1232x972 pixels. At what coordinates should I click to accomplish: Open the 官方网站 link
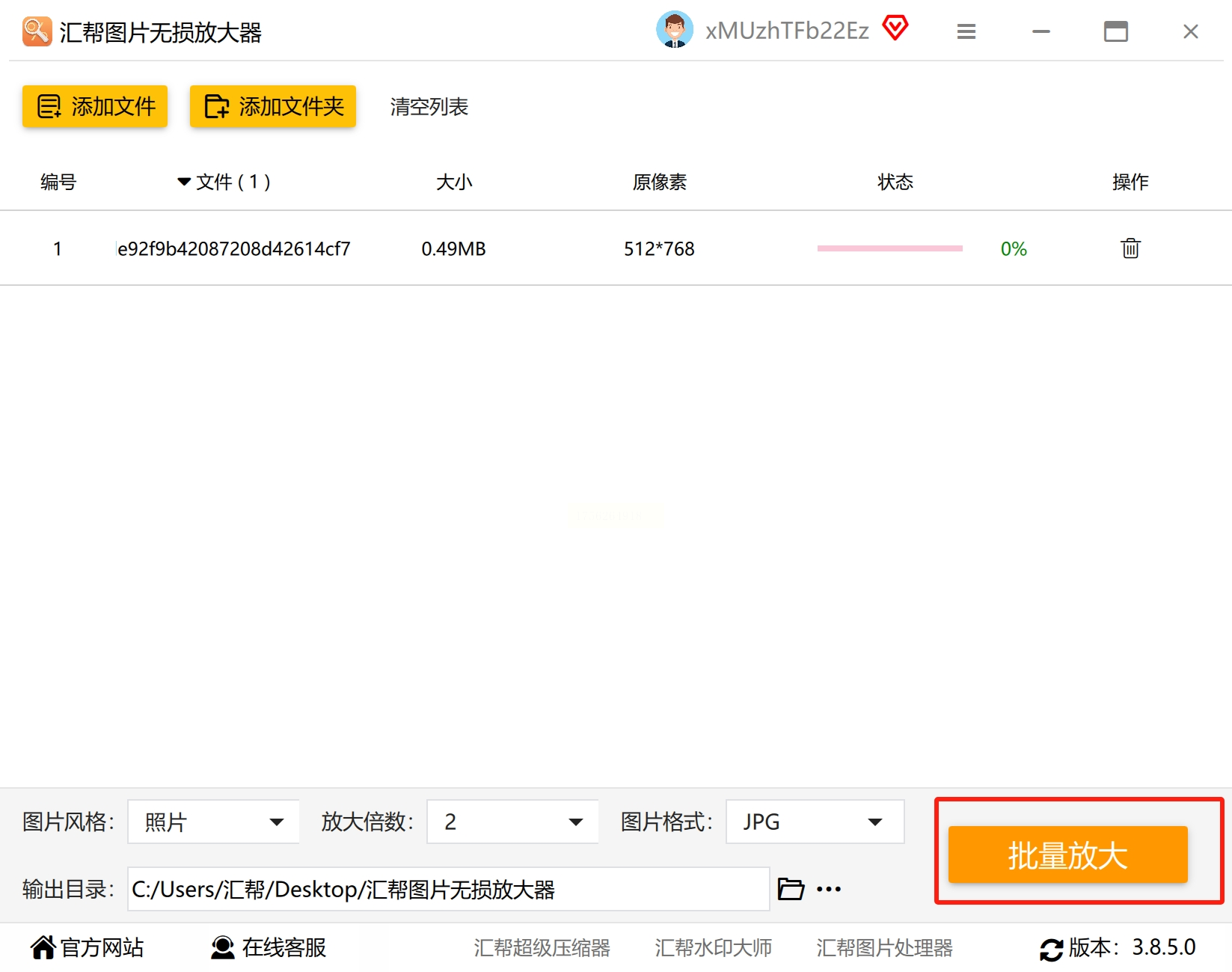click(x=87, y=947)
